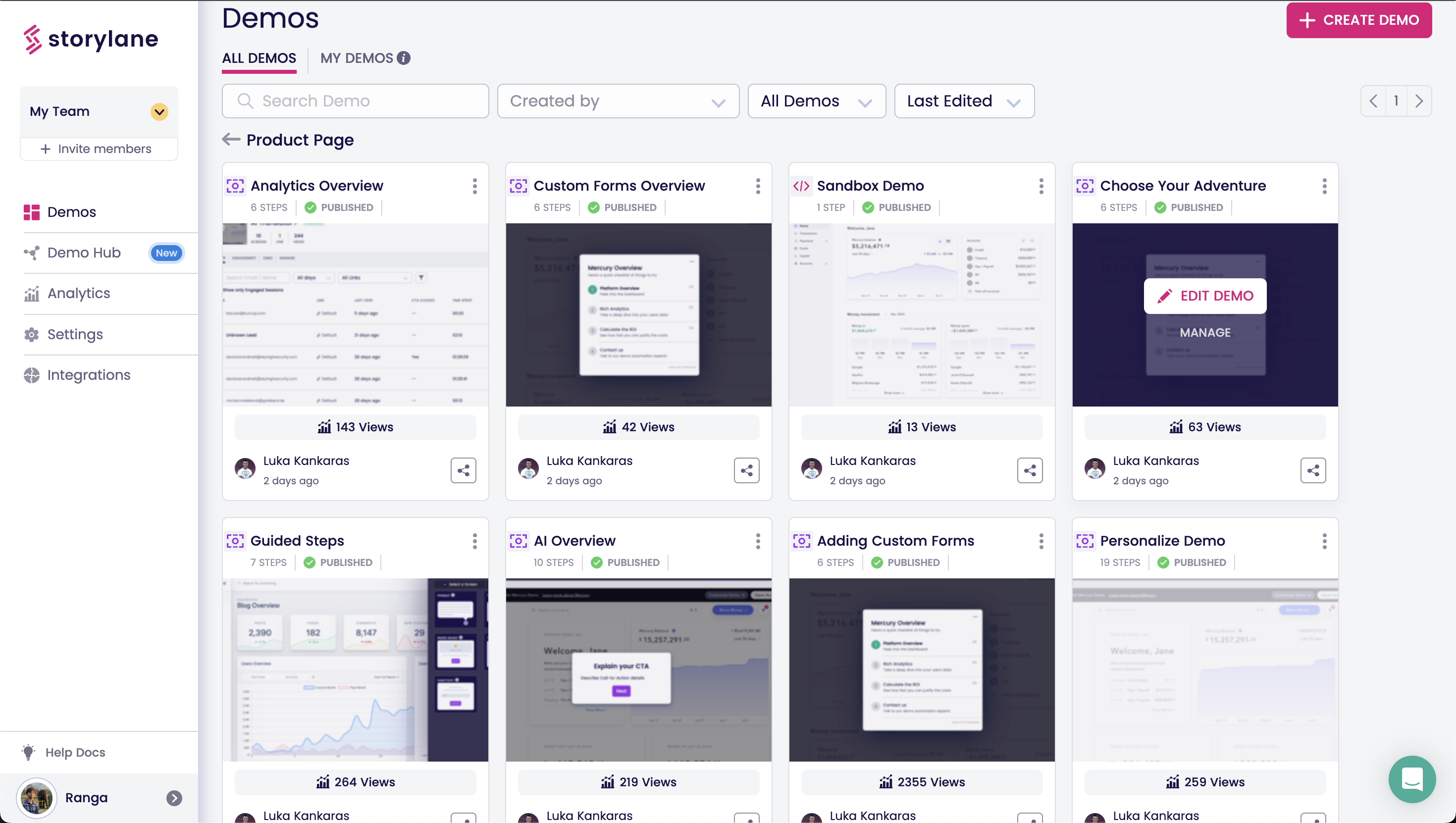Screen dimensions: 1456x823
Task: Click the Search Demo input field
Action: point(356,101)
